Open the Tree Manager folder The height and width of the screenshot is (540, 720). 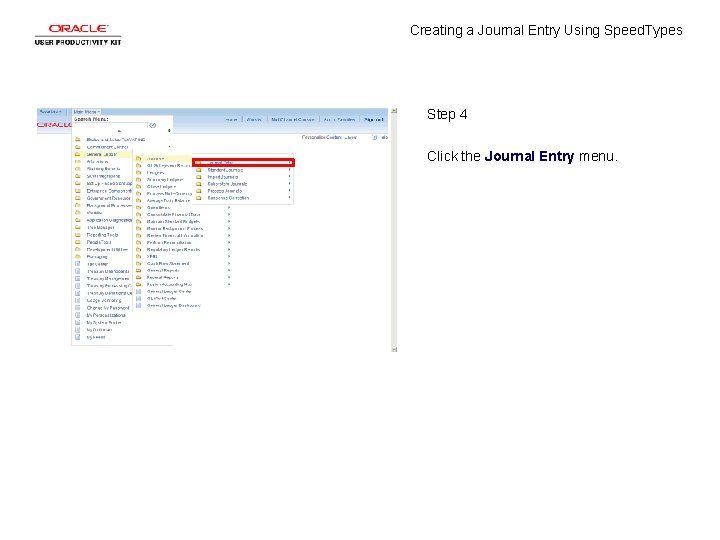(101, 227)
